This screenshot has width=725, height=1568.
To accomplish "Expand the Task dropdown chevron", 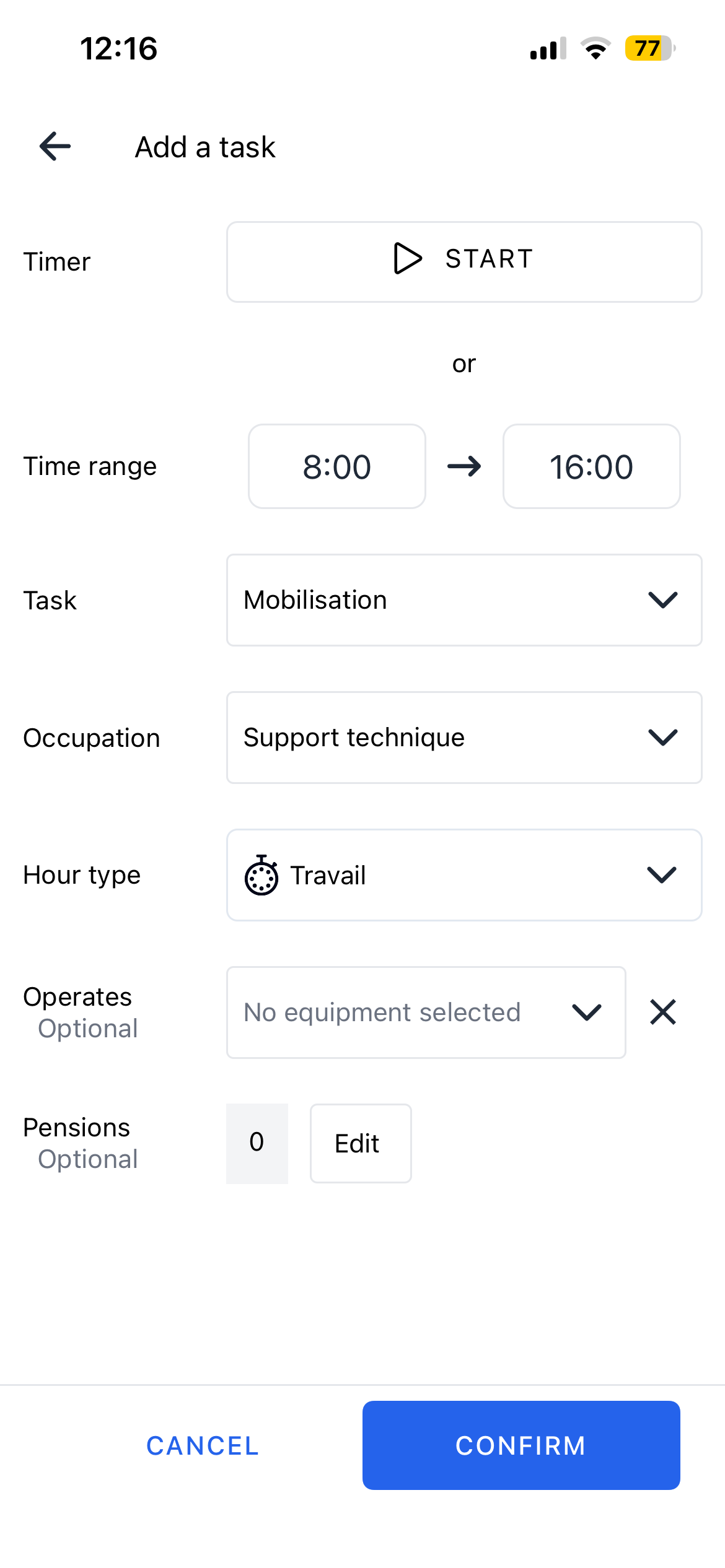I will coord(662,600).
